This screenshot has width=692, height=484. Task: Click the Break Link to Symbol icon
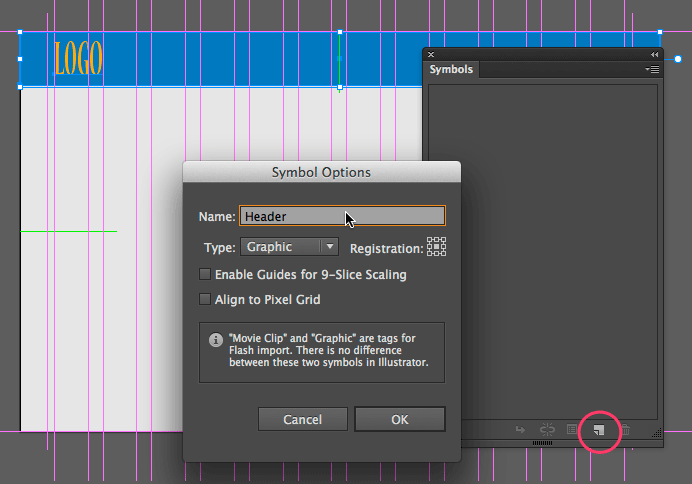pyautogui.click(x=547, y=430)
